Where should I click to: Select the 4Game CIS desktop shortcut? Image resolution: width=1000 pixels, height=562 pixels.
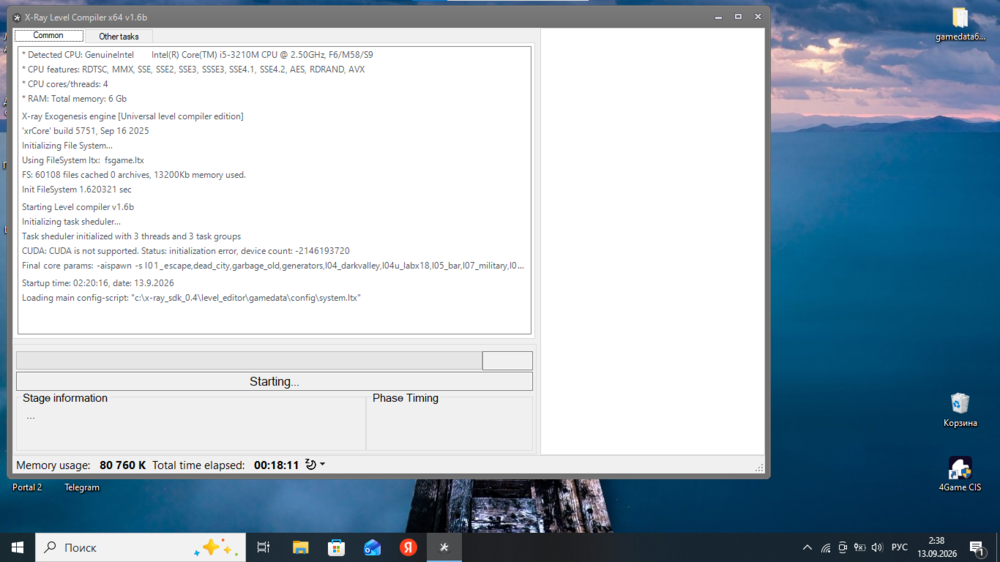coord(960,474)
